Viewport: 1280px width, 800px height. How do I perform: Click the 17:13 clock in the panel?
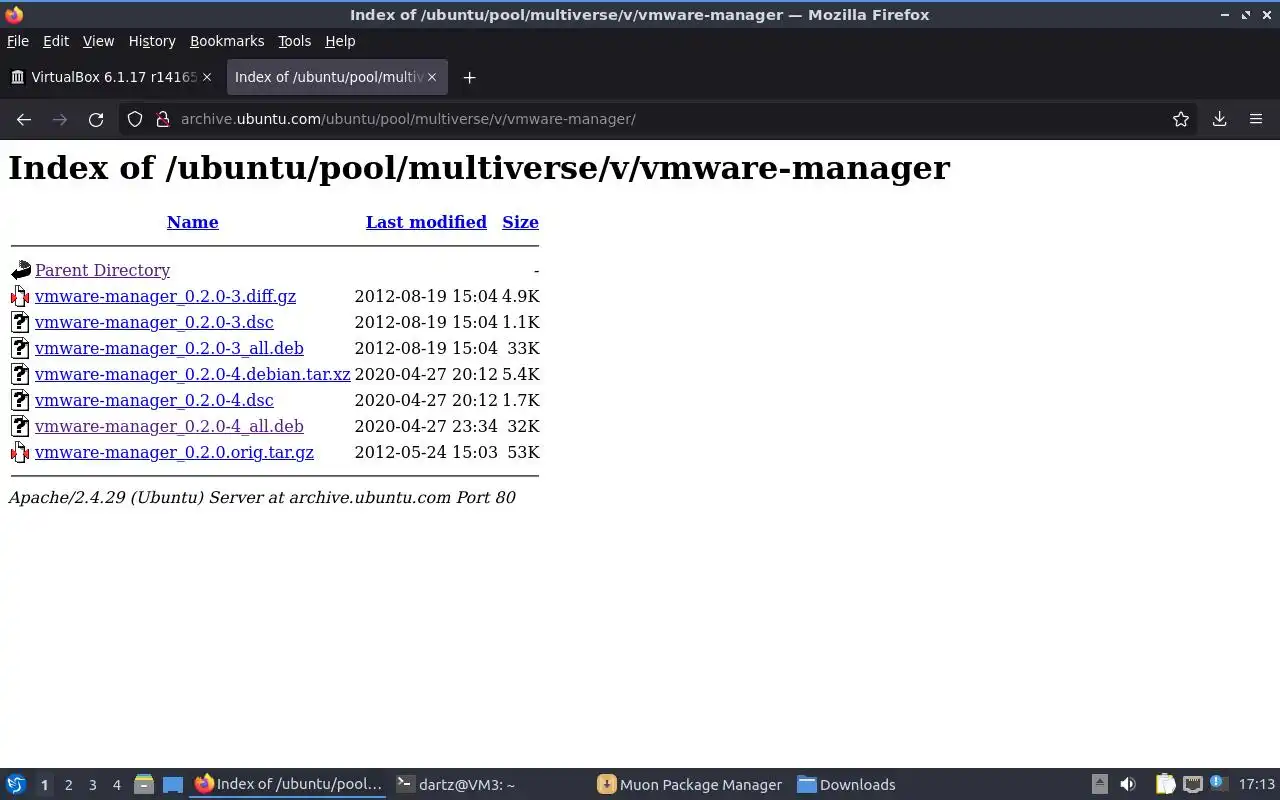click(1256, 785)
